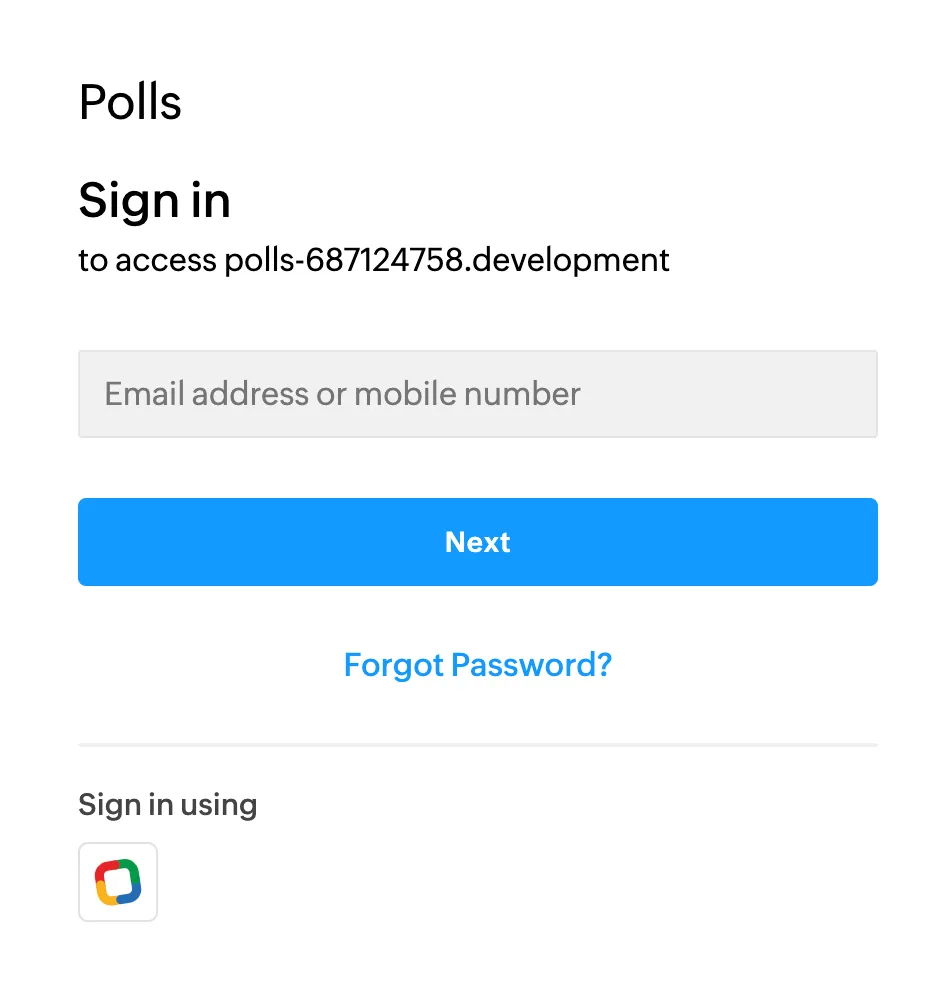Start password recovery via Forgot Password?

coord(477,665)
